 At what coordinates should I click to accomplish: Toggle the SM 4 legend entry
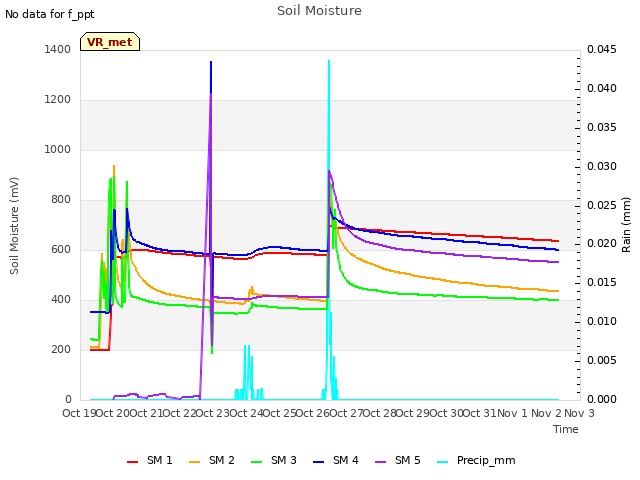(336, 460)
